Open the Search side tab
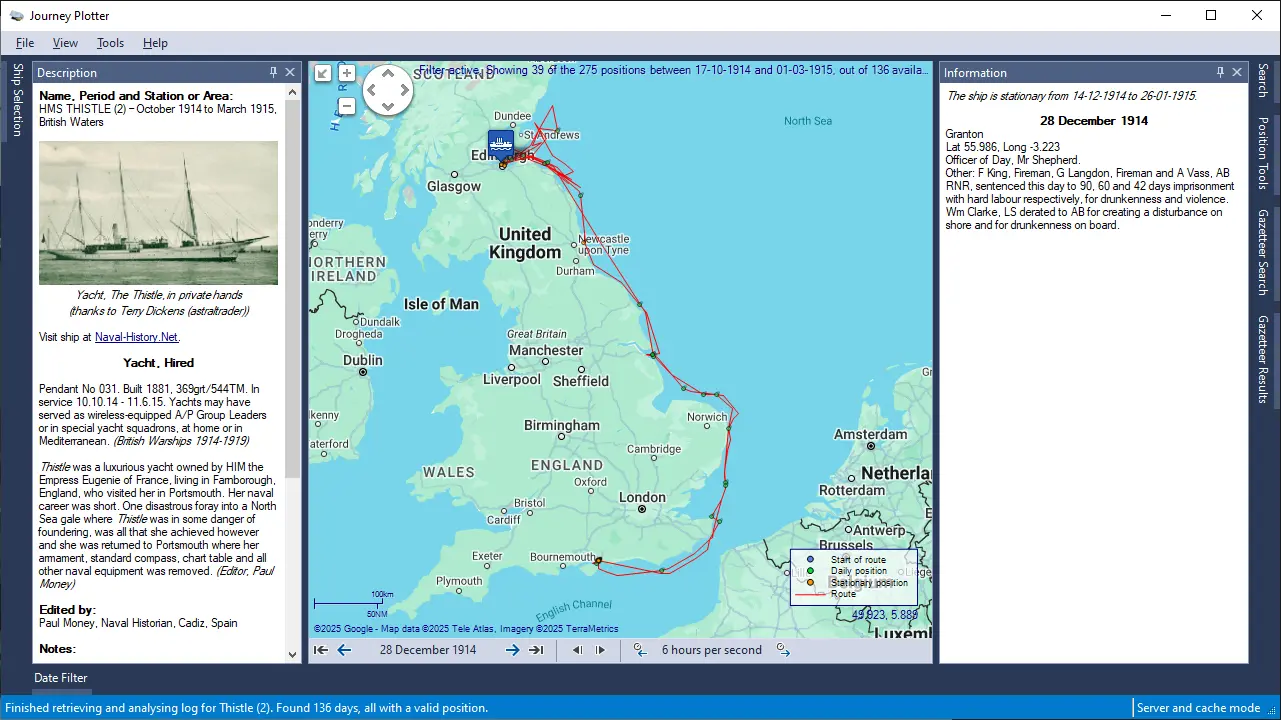Viewport: 1281px width, 720px height. (1263, 81)
